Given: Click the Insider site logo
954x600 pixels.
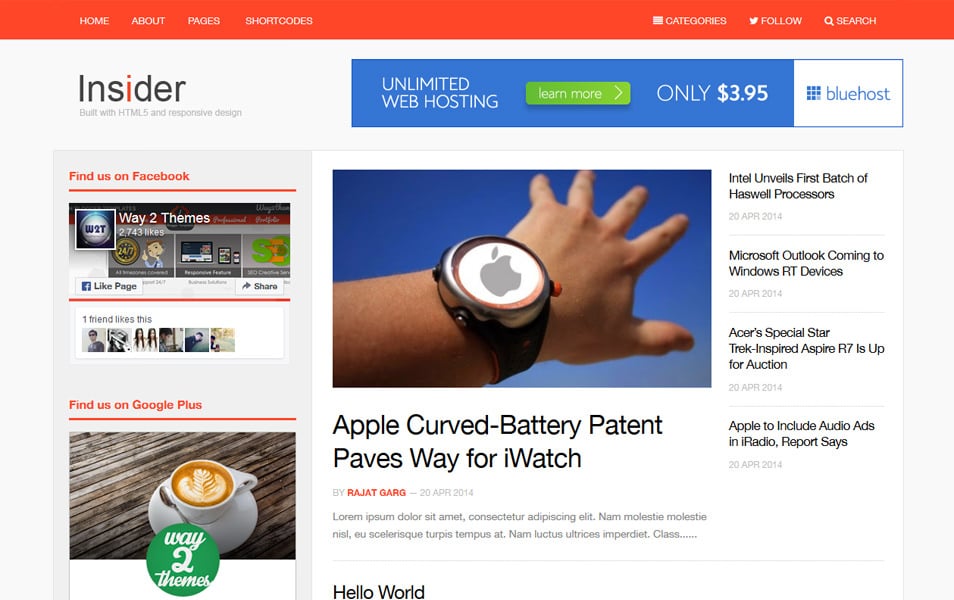Looking at the screenshot, I should tap(131, 89).
